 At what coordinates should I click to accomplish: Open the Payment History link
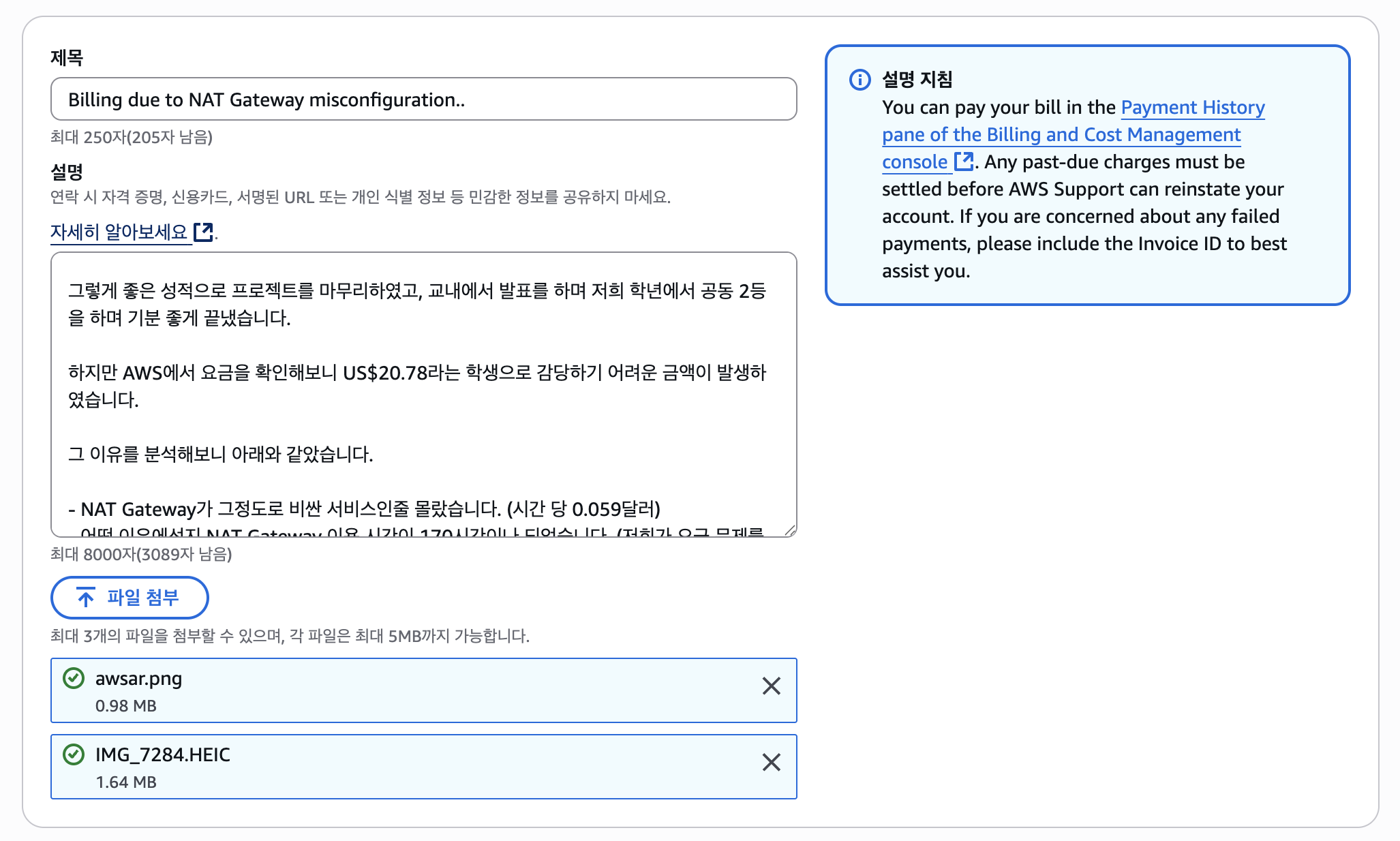click(1192, 108)
